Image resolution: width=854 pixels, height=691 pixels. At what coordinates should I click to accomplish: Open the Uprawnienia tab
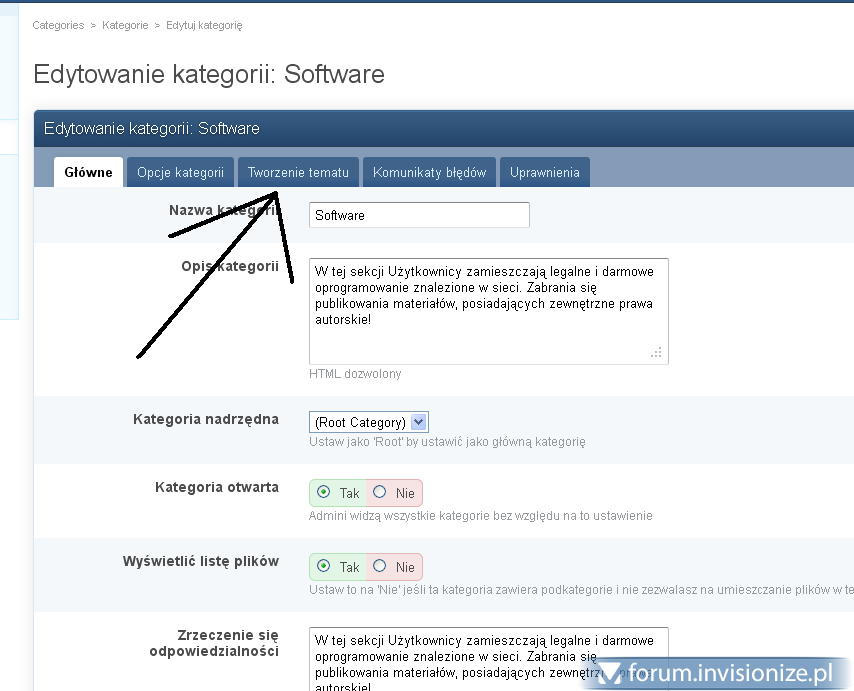(x=544, y=172)
